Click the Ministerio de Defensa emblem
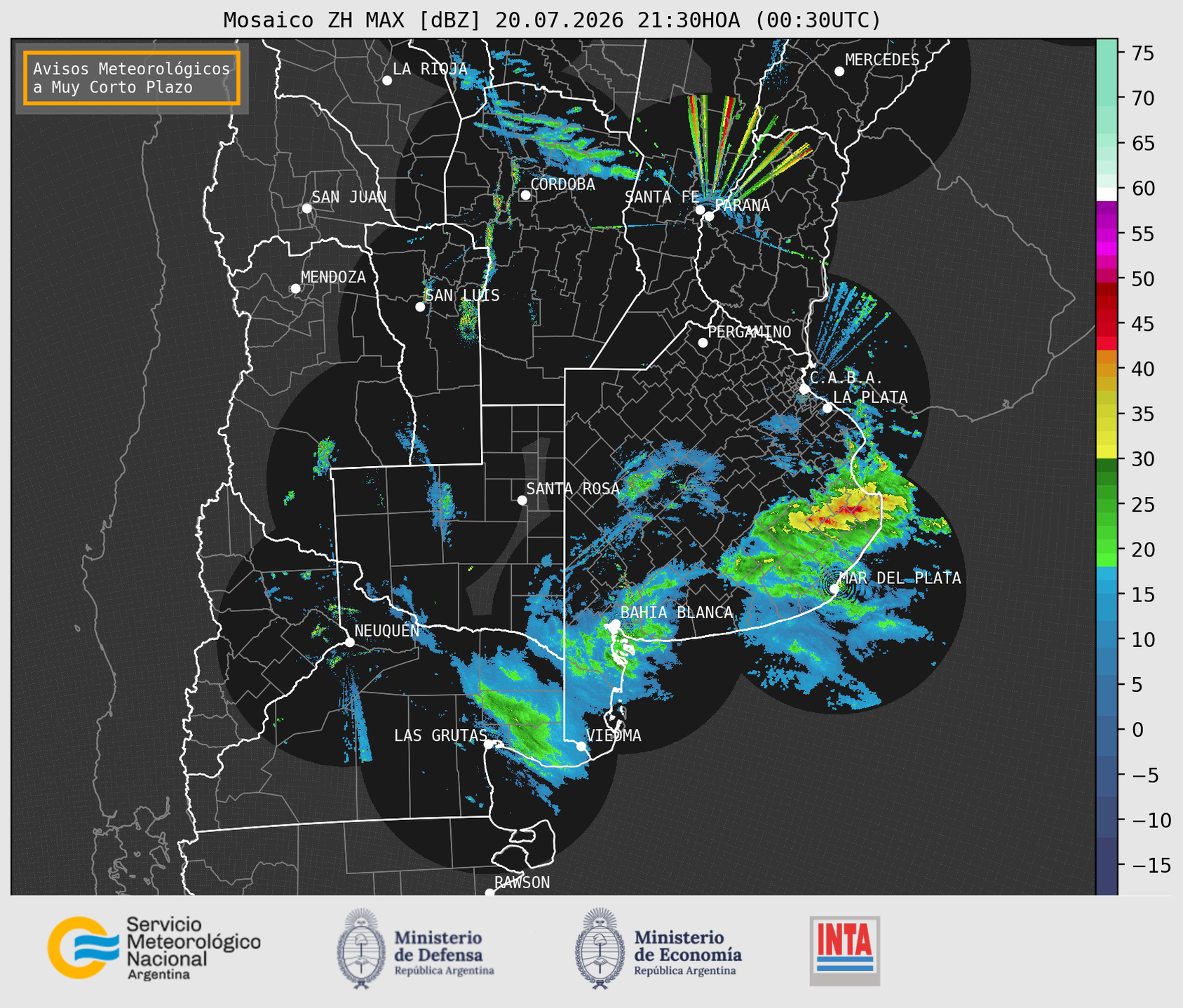This screenshot has height=1008, width=1183. pos(361,948)
